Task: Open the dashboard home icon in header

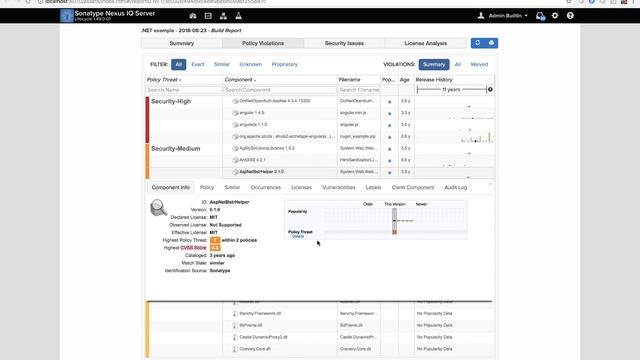Action: point(193,16)
